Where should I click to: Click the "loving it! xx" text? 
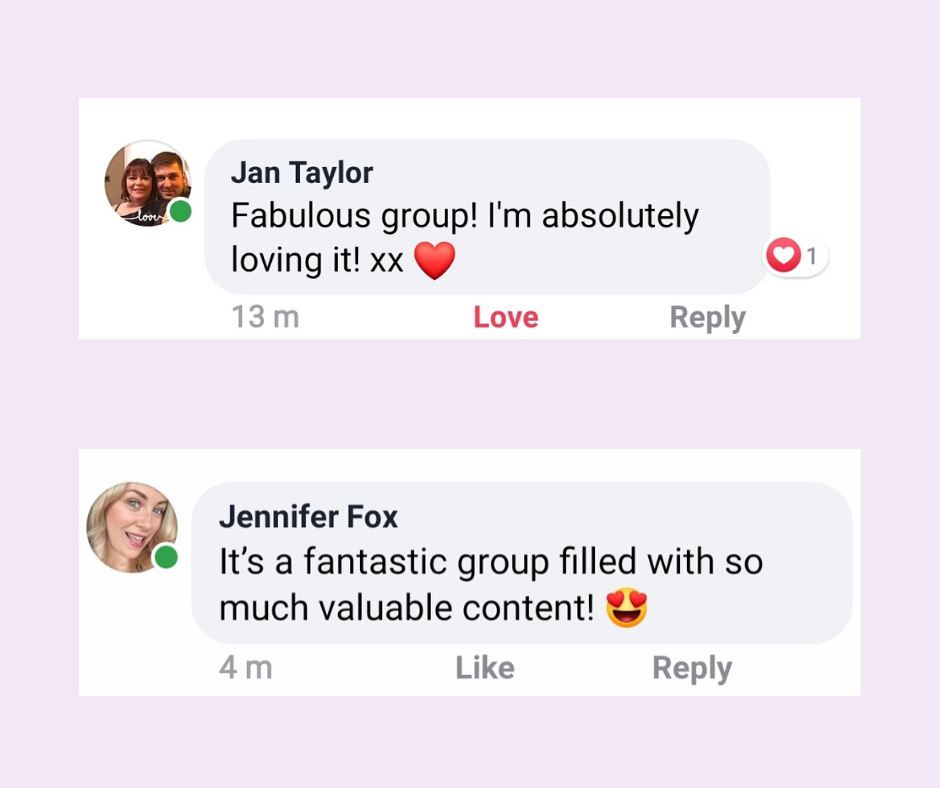click(317, 260)
